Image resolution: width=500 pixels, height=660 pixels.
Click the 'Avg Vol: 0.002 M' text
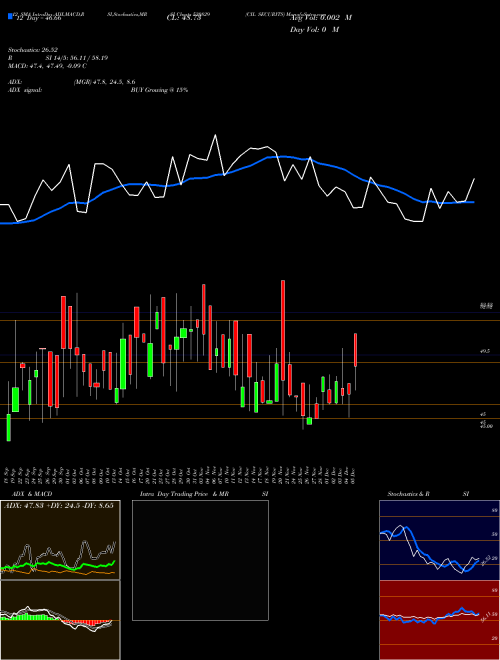click(321, 18)
